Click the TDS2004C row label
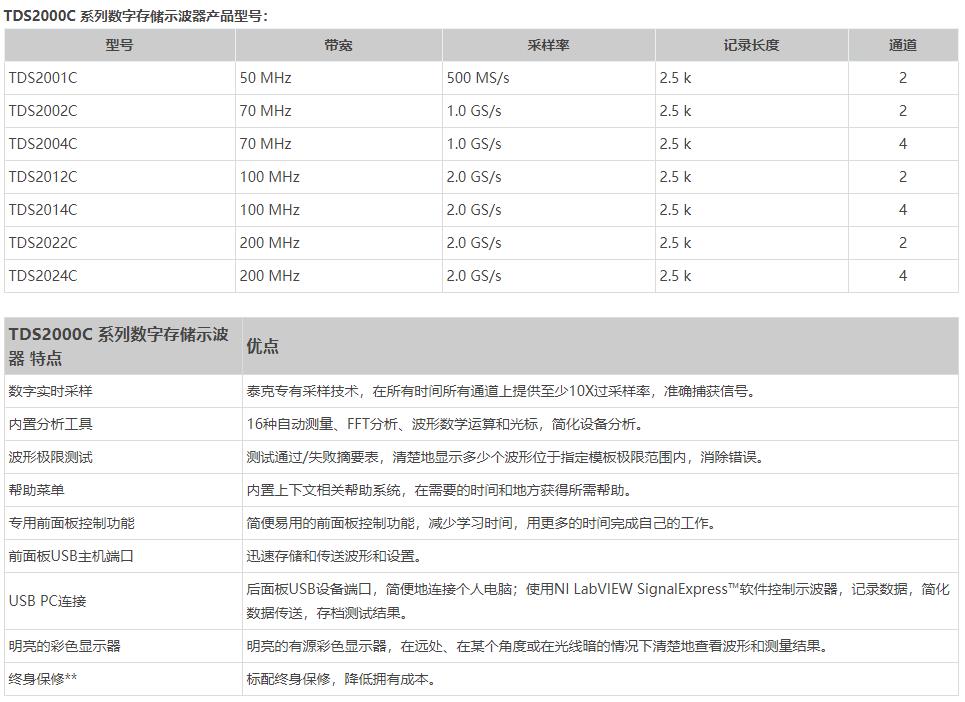This screenshot has width=965, height=702. (43, 144)
